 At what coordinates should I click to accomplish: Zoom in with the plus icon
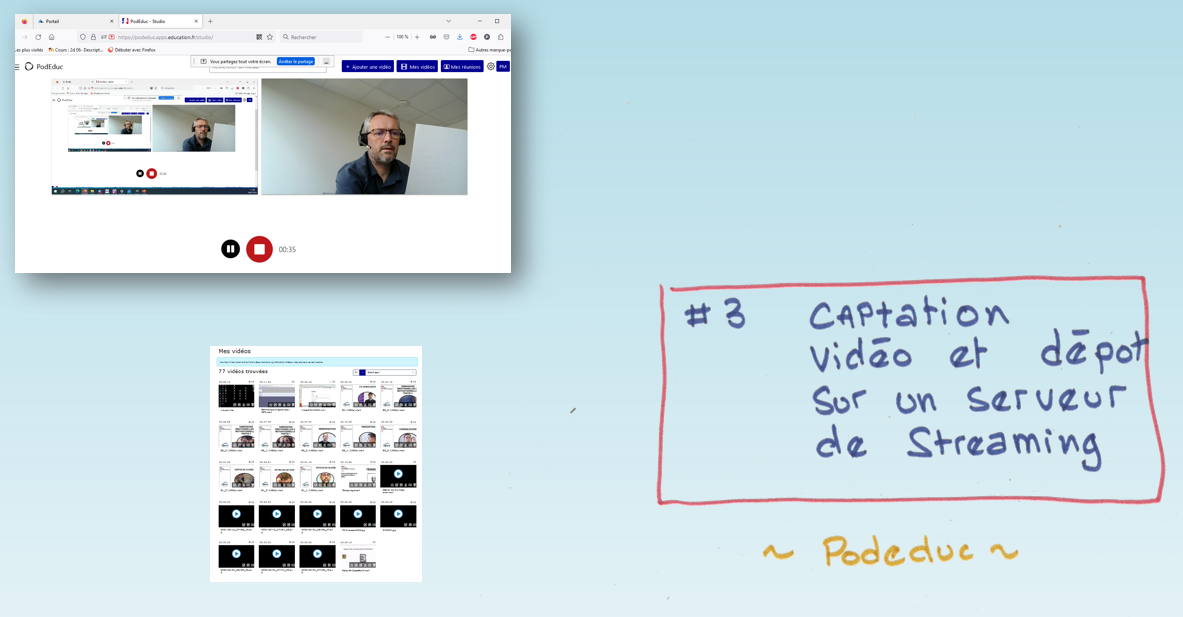click(417, 37)
